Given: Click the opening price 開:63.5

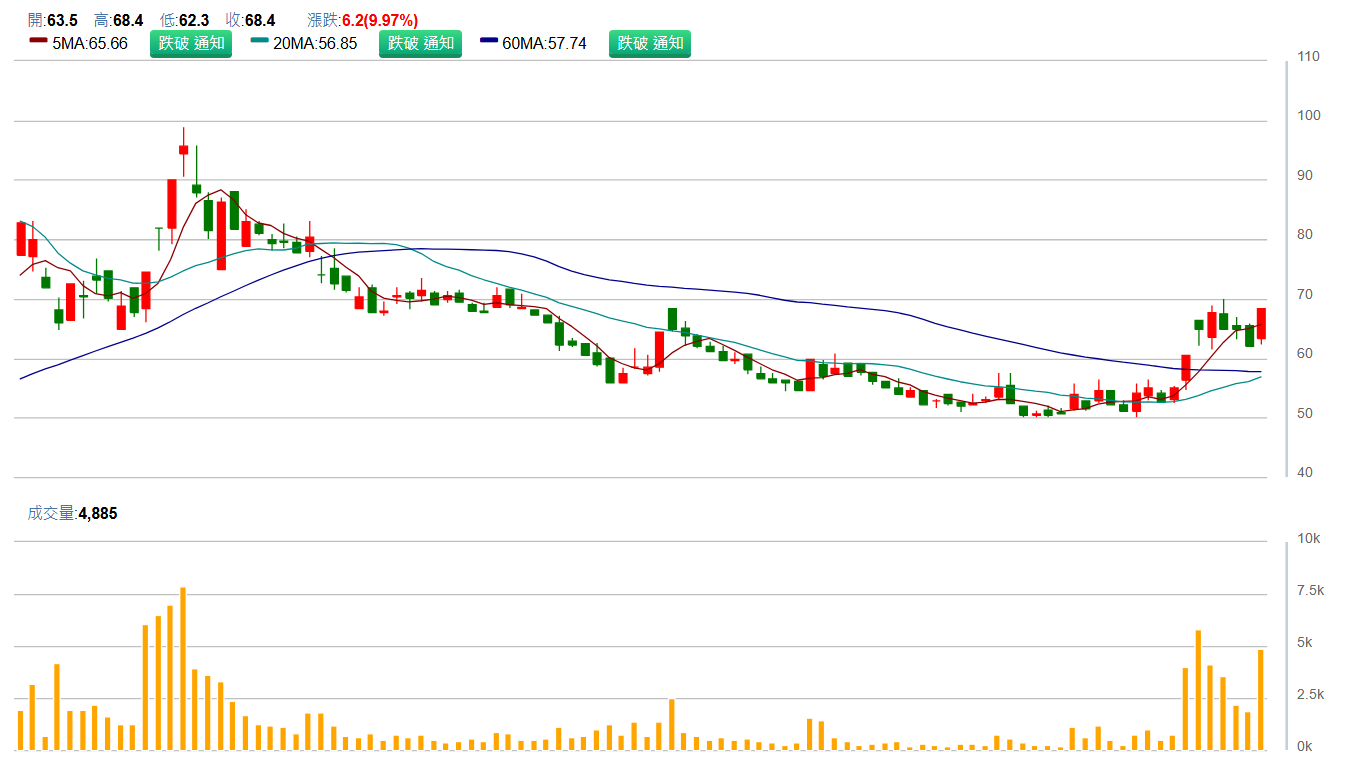Looking at the screenshot, I should (53, 20).
